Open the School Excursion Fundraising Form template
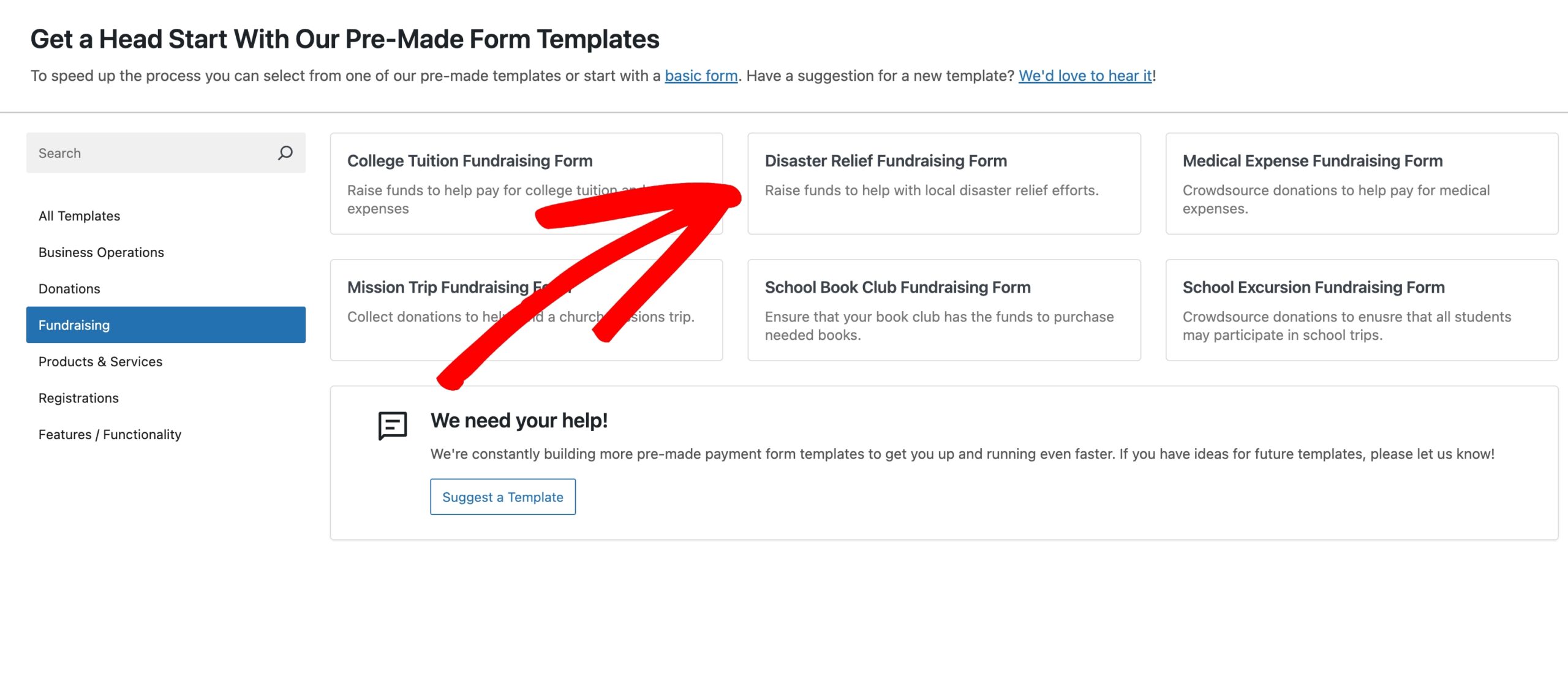 coord(1361,309)
